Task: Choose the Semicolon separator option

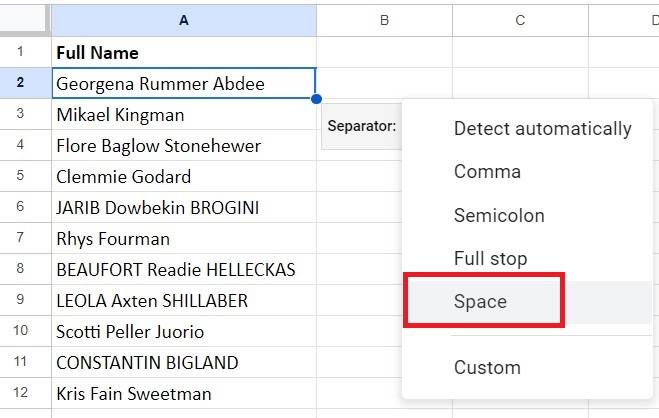Action: pos(499,215)
